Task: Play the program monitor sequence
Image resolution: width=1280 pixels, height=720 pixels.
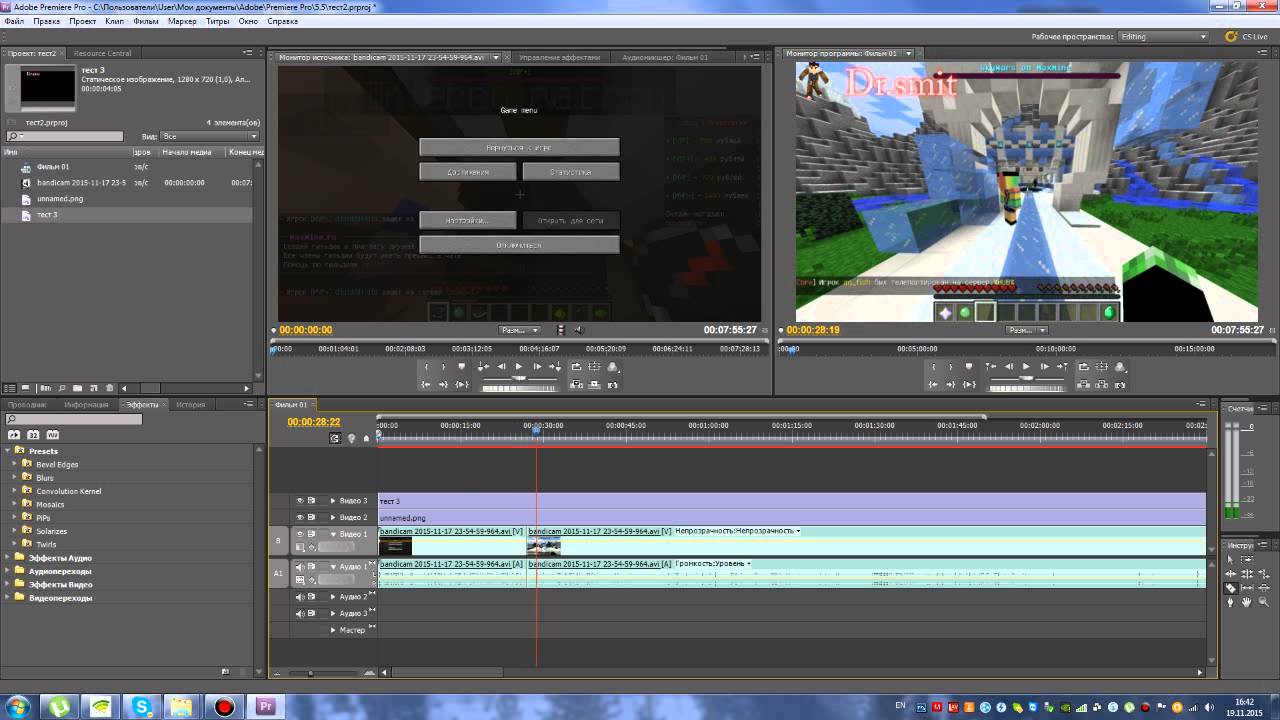Action: (1026, 367)
